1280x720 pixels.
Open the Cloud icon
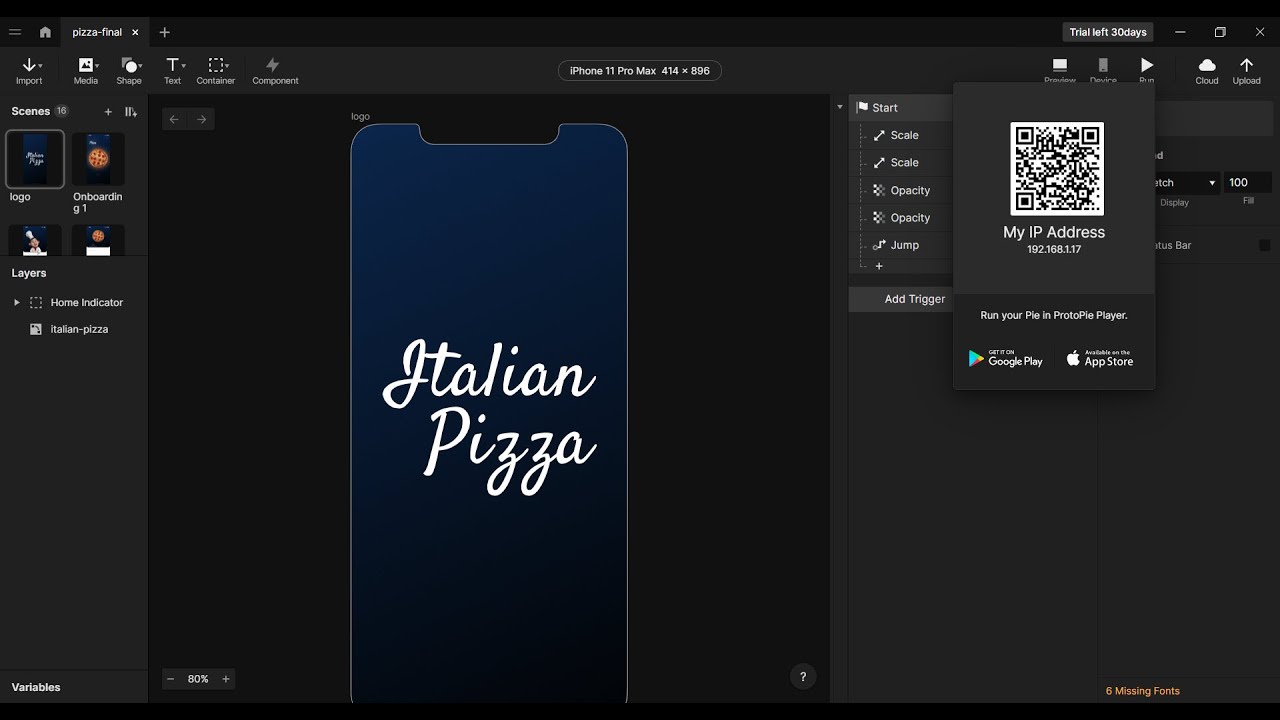click(1207, 65)
